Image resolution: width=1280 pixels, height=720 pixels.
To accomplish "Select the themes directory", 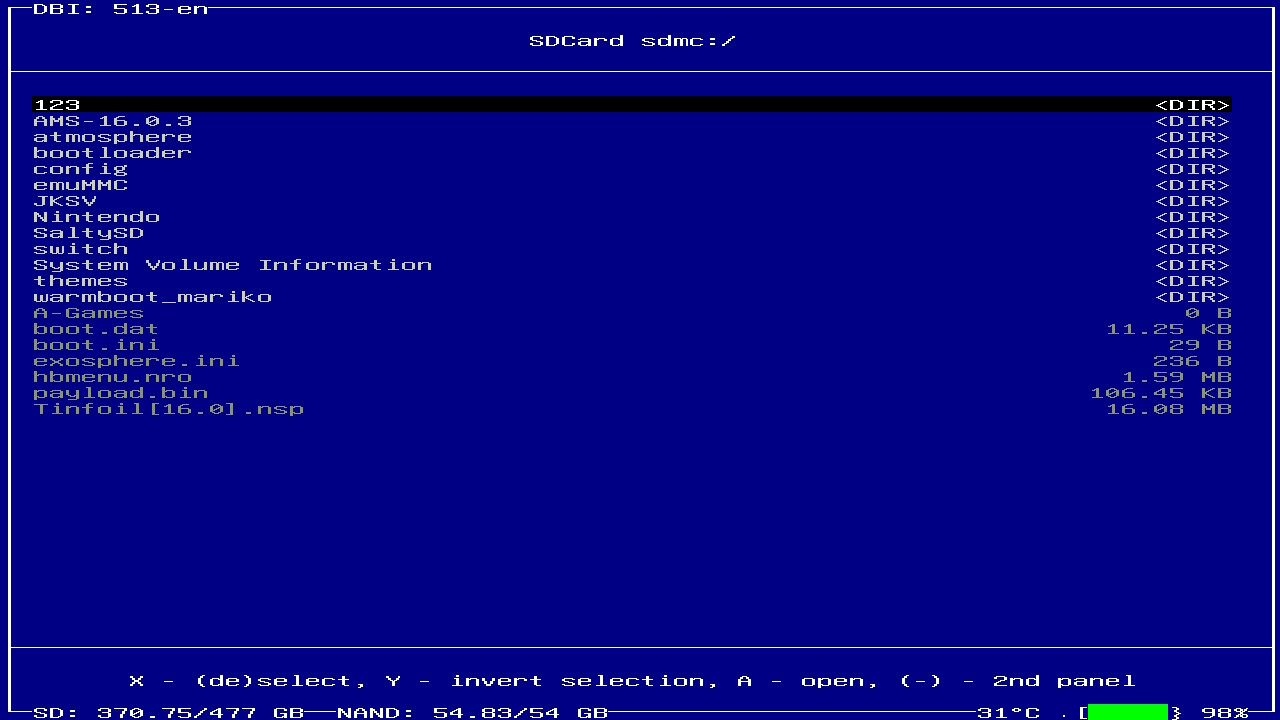I will pos(80,281).
